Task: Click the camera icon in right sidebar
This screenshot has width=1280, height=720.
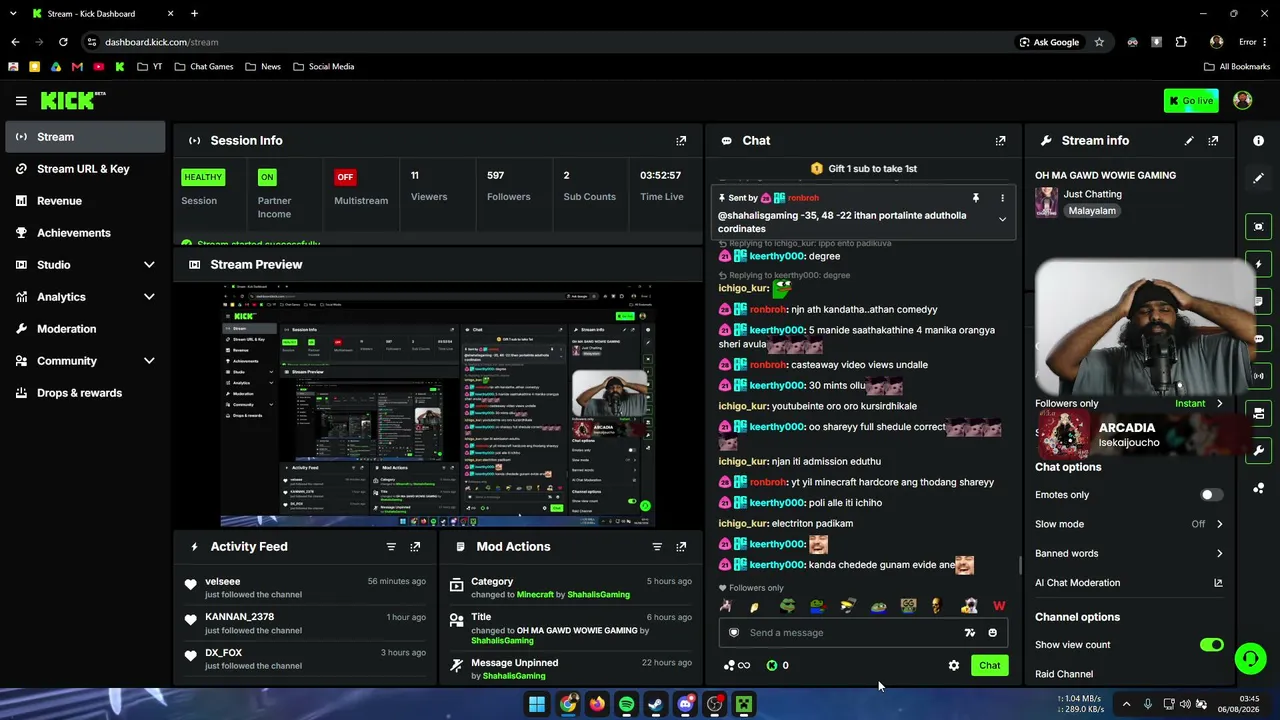Action: [x=1259, y=413]
